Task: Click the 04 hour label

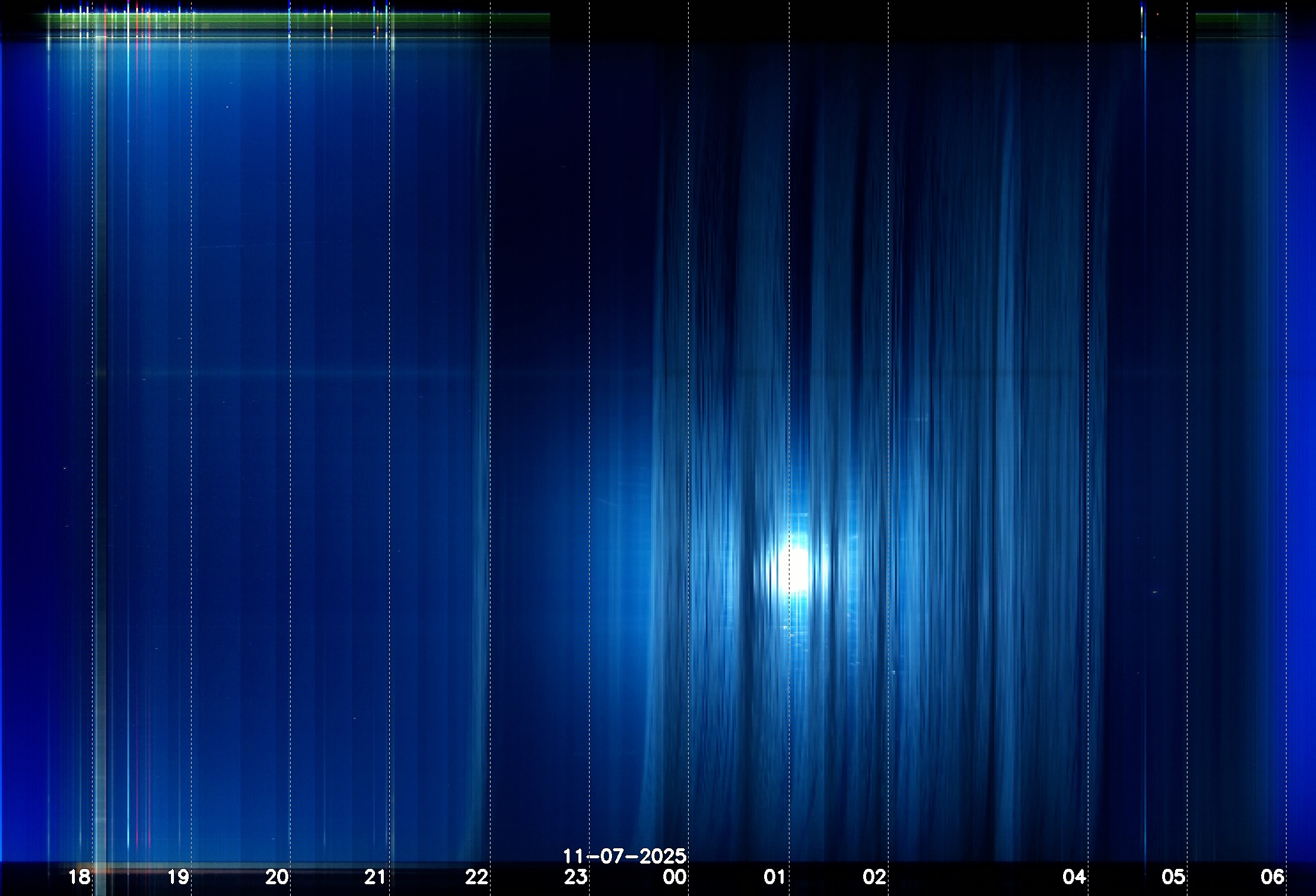Action: 1074,877
